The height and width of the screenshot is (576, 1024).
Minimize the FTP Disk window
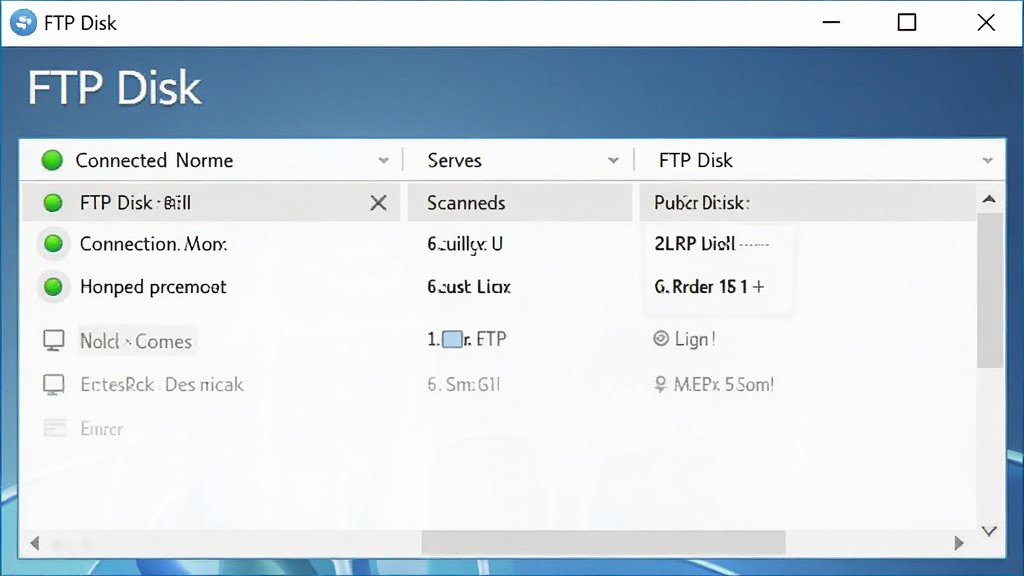831,22
